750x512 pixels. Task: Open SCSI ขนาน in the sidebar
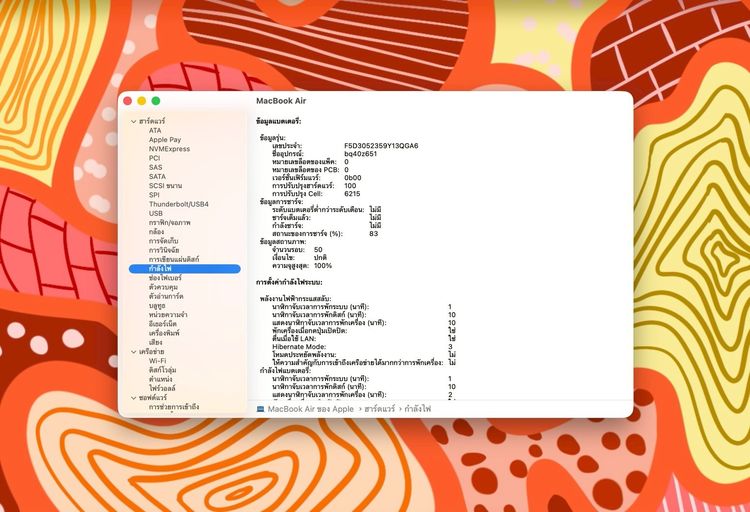tap(165, 186)
